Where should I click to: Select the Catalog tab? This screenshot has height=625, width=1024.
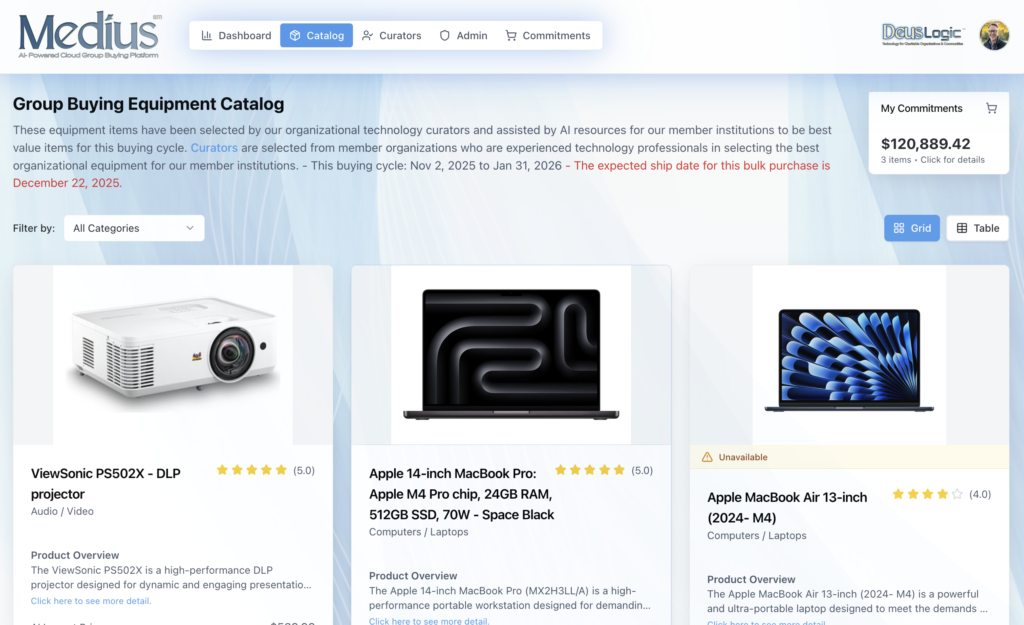[316, 35]
